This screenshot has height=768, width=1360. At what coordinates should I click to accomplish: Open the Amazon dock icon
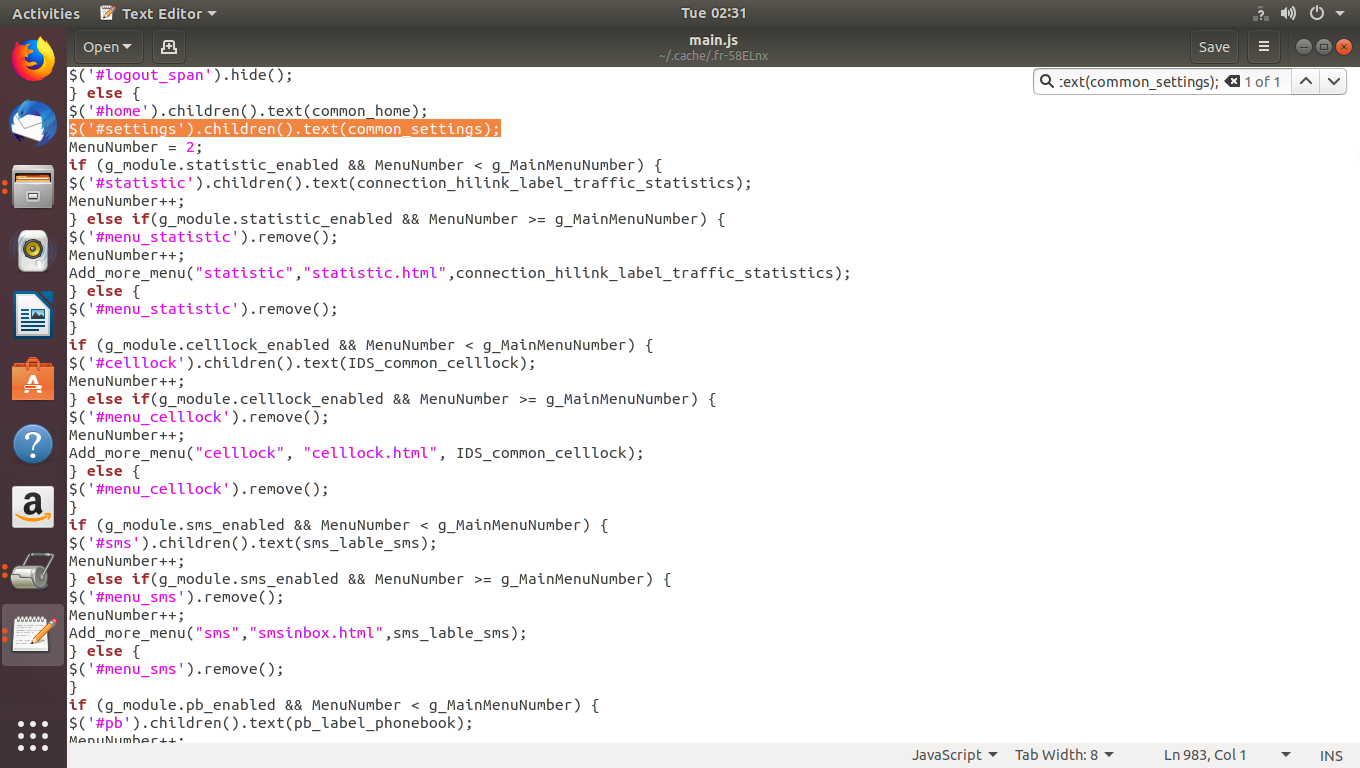tap(33, 507)
